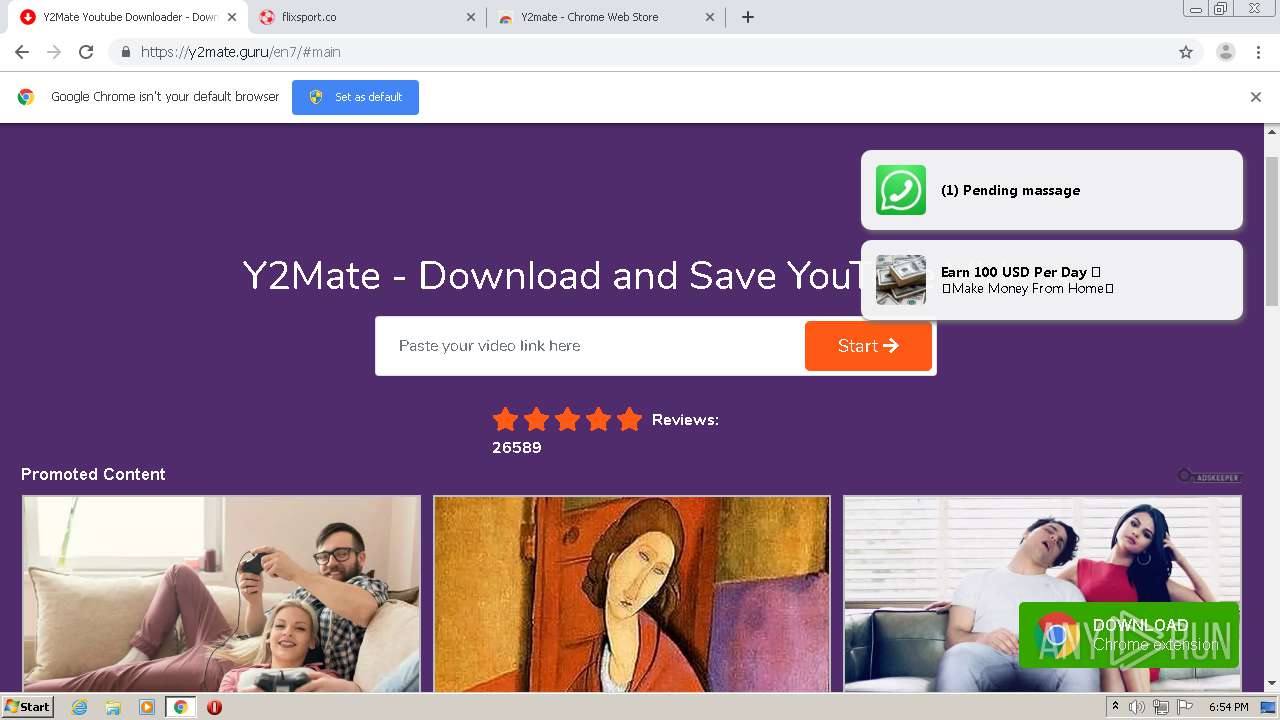Click the Opera icon in the taskbar
Image resolution: width=1280 pixels, height=720 pixels.
[214, 707]
